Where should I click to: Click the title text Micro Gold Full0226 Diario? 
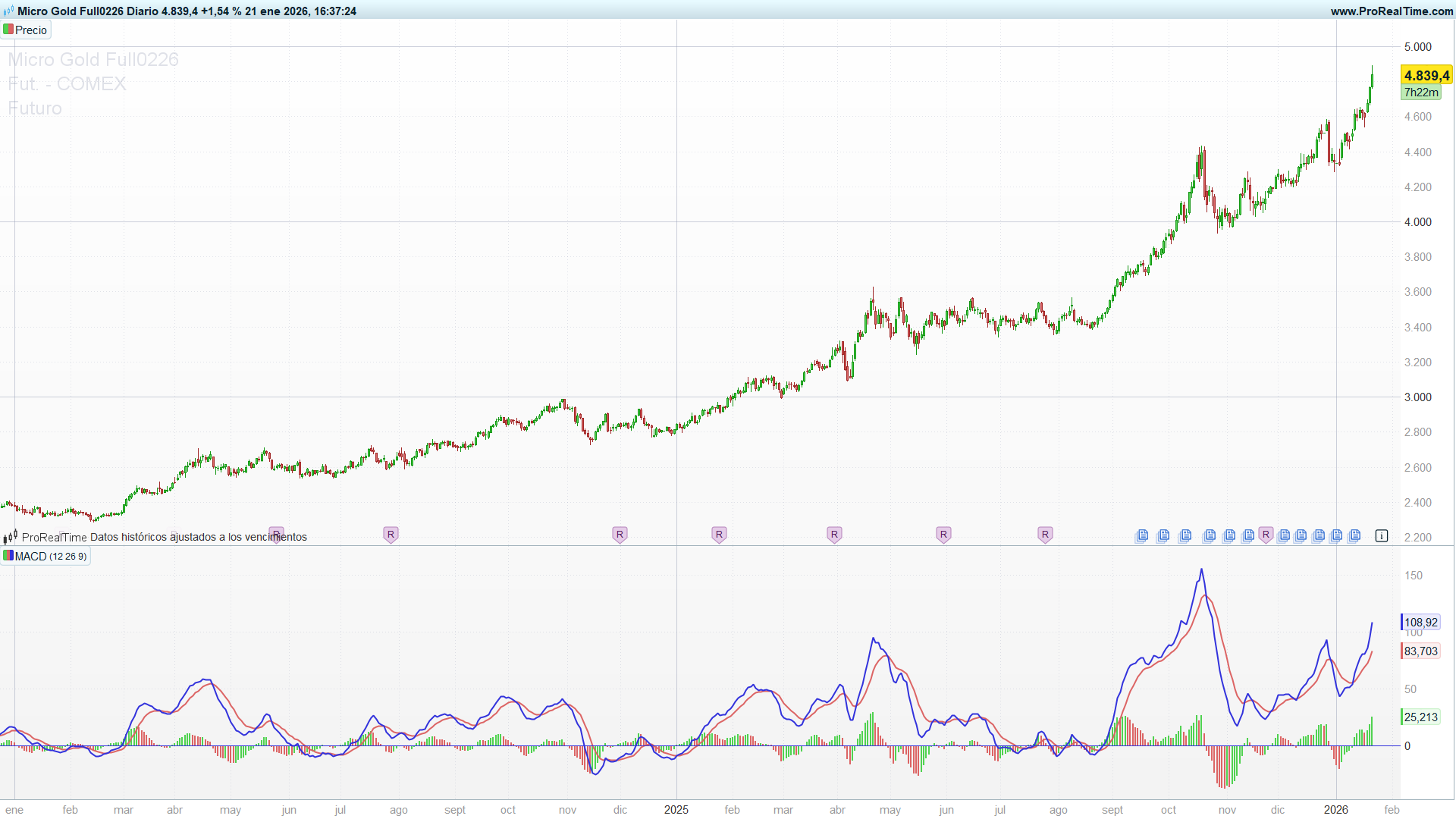coord(88,11)
